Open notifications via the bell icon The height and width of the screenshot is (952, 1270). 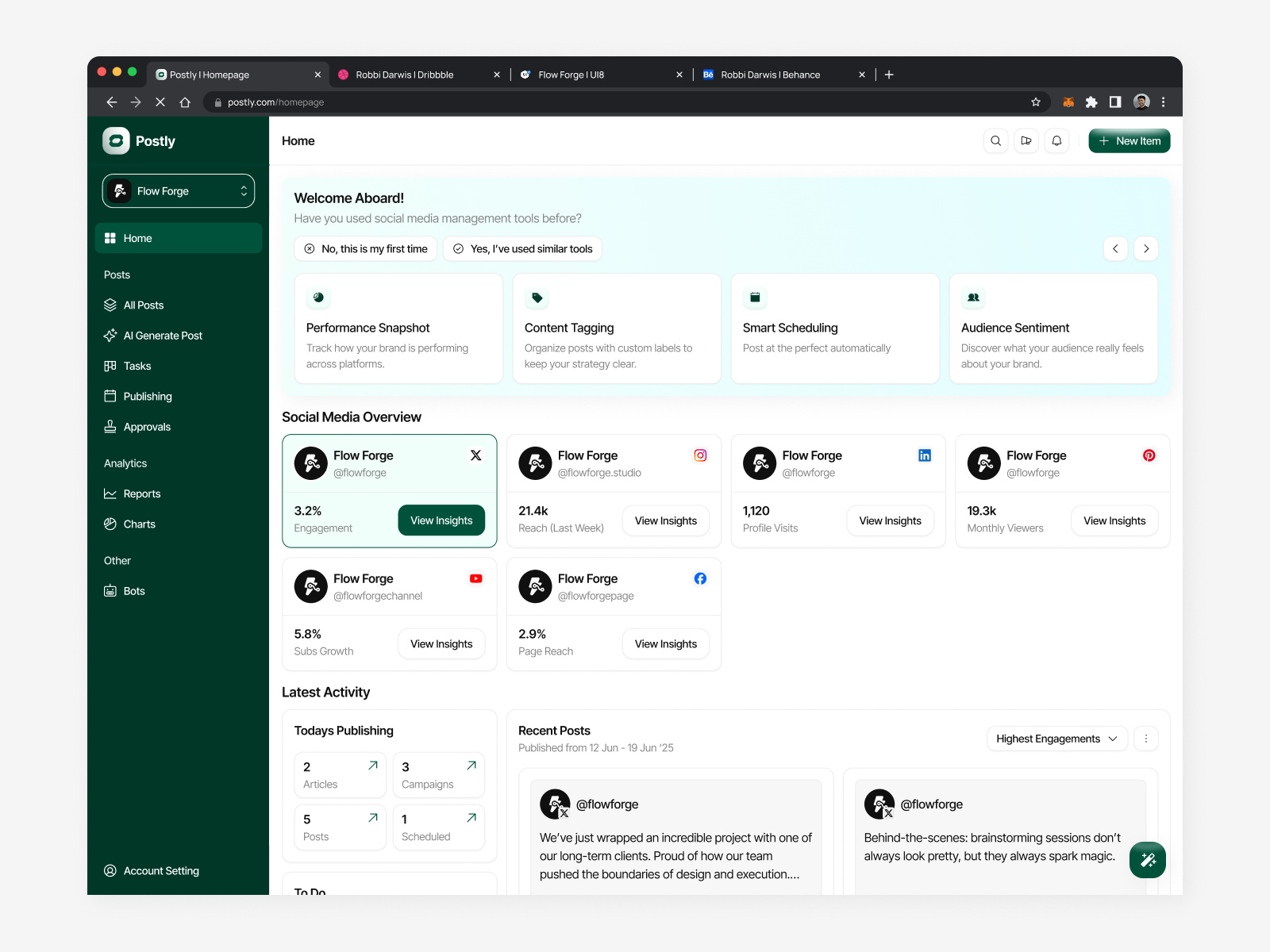1056,140
